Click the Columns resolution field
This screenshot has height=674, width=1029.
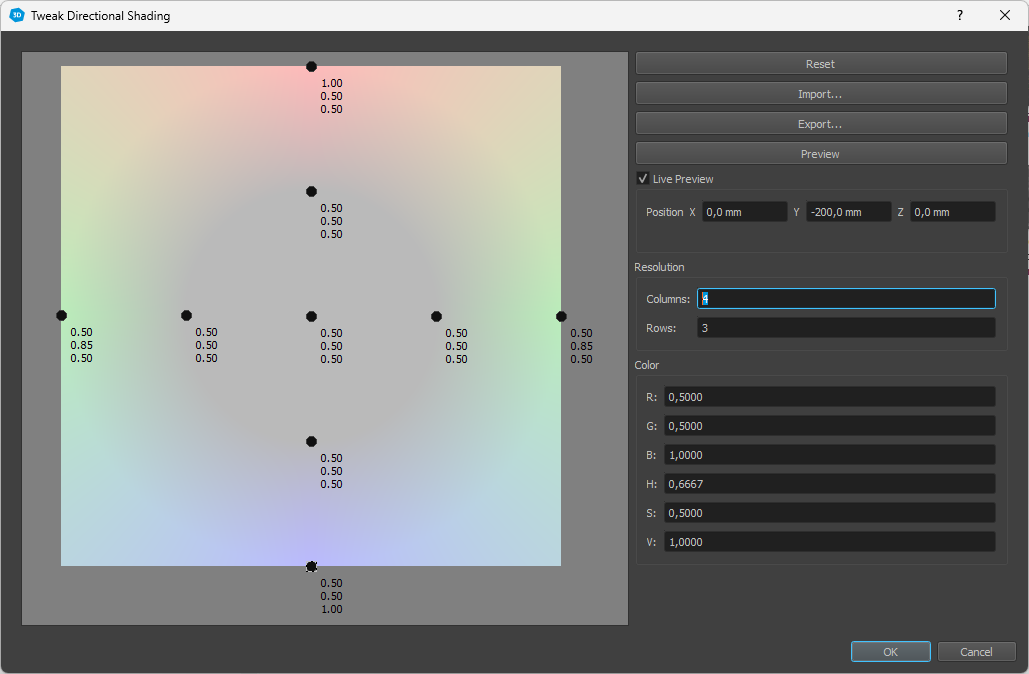point(846,299)
